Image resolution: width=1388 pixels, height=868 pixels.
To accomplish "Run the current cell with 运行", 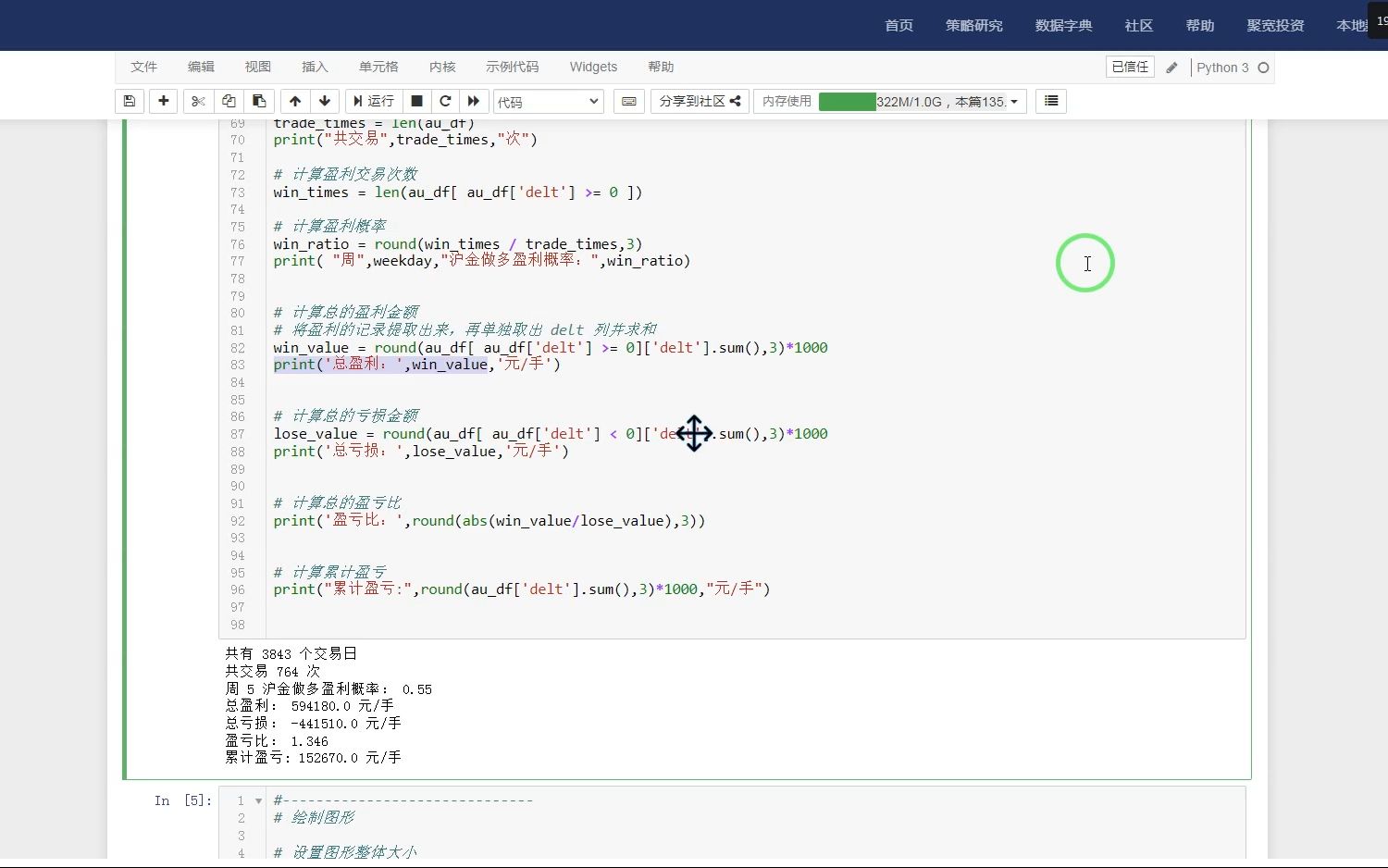I will (374, 101).
